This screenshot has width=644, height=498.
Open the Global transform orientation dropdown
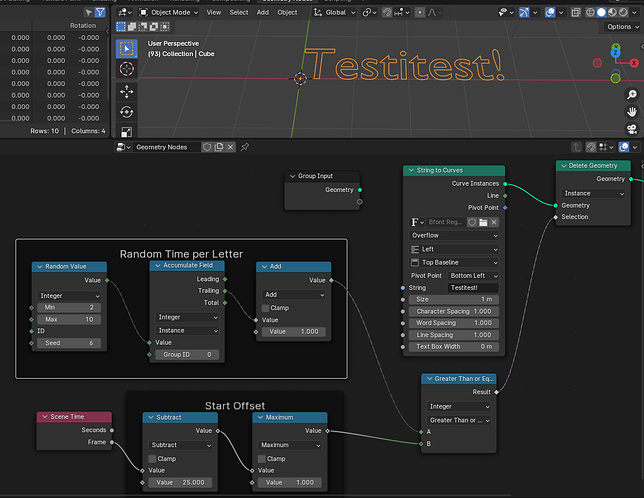coord(335,13)
